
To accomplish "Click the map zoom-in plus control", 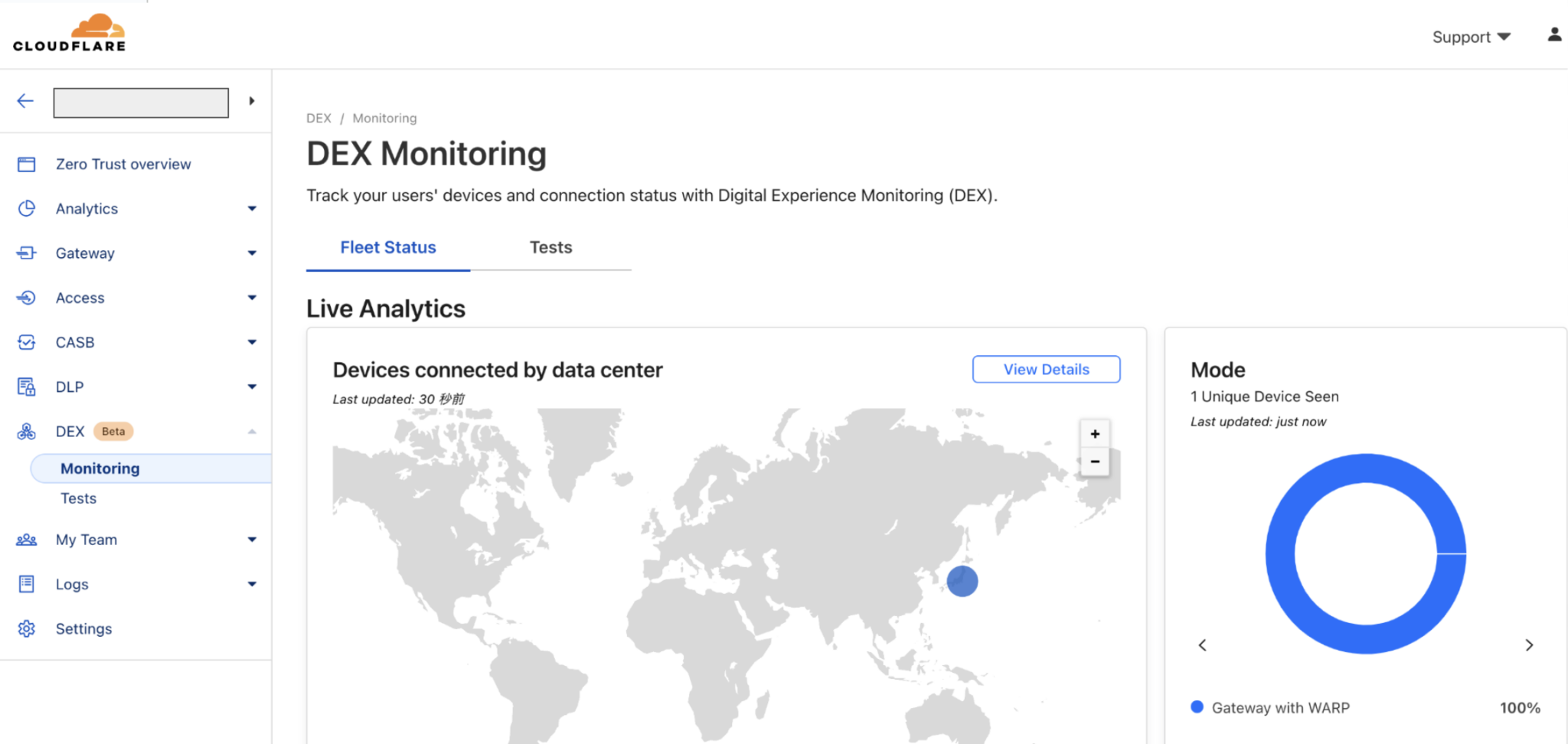I will click(1095, 433).
